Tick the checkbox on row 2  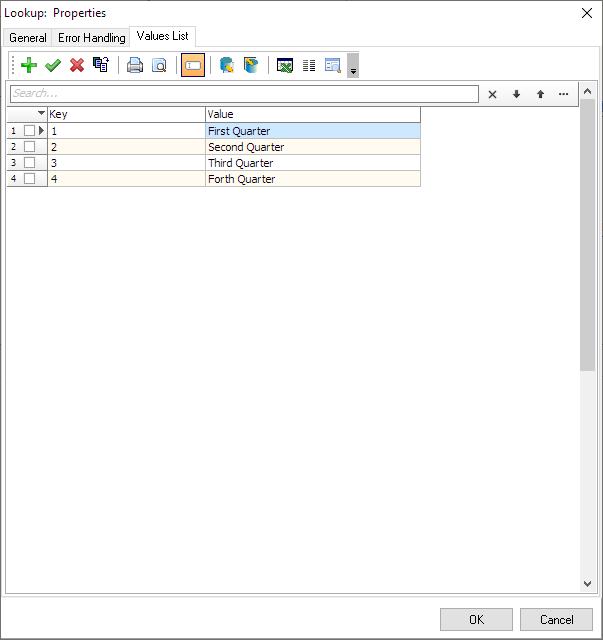pyautogui.click(x=29, y=147)
